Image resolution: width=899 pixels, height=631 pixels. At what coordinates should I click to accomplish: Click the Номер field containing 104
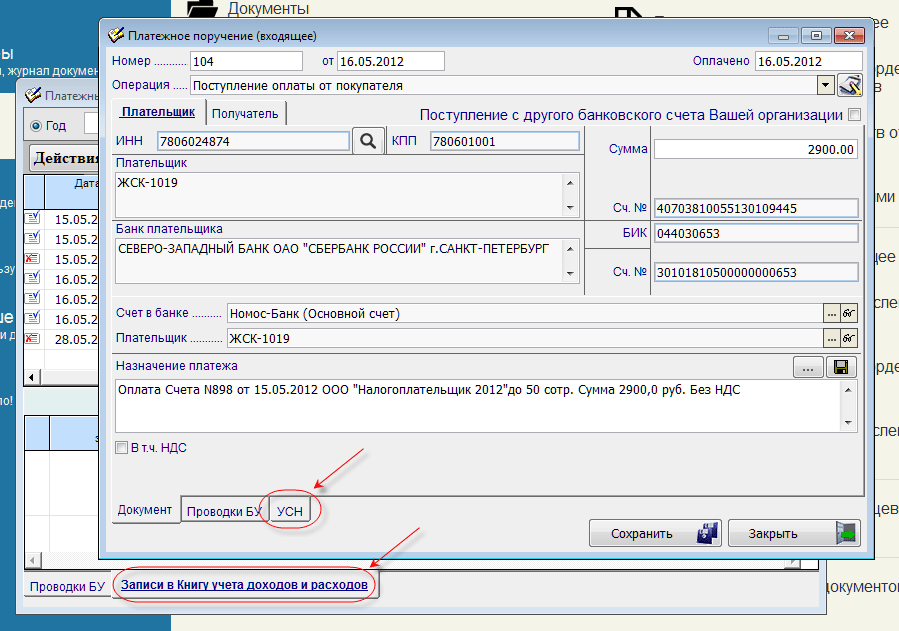point(246,61)
